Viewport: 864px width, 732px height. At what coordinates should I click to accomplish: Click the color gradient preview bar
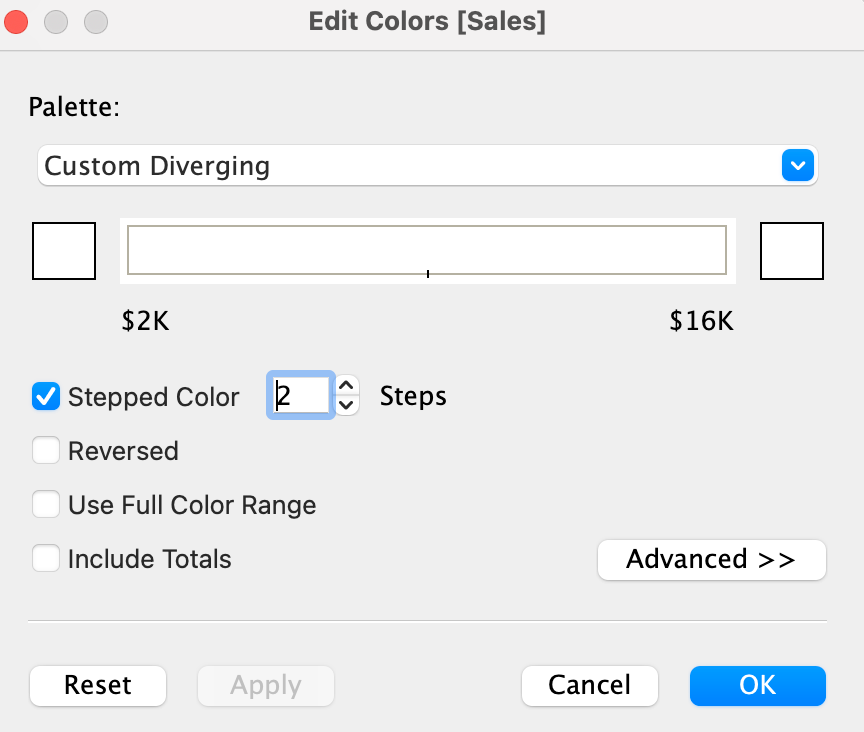(x=427, y=250)
